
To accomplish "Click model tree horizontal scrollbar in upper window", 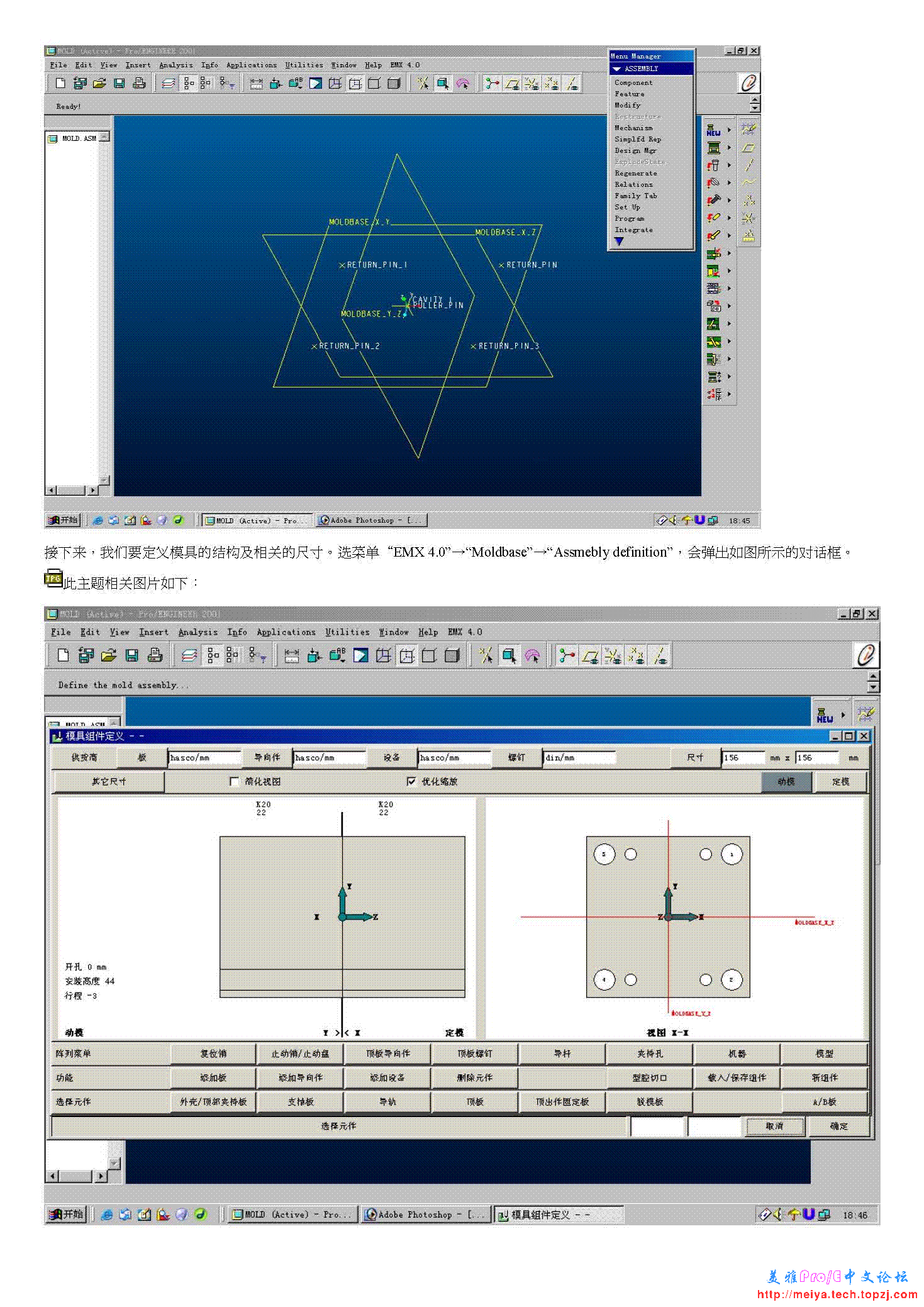I will coord(72,490).
